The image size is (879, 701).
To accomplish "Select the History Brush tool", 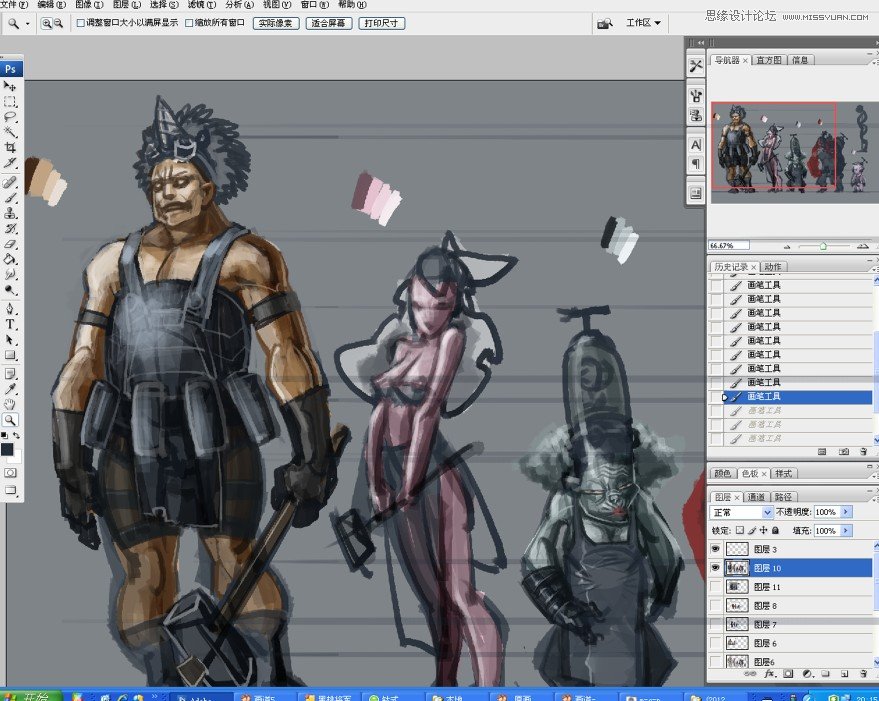I will [x=10, y=229].
